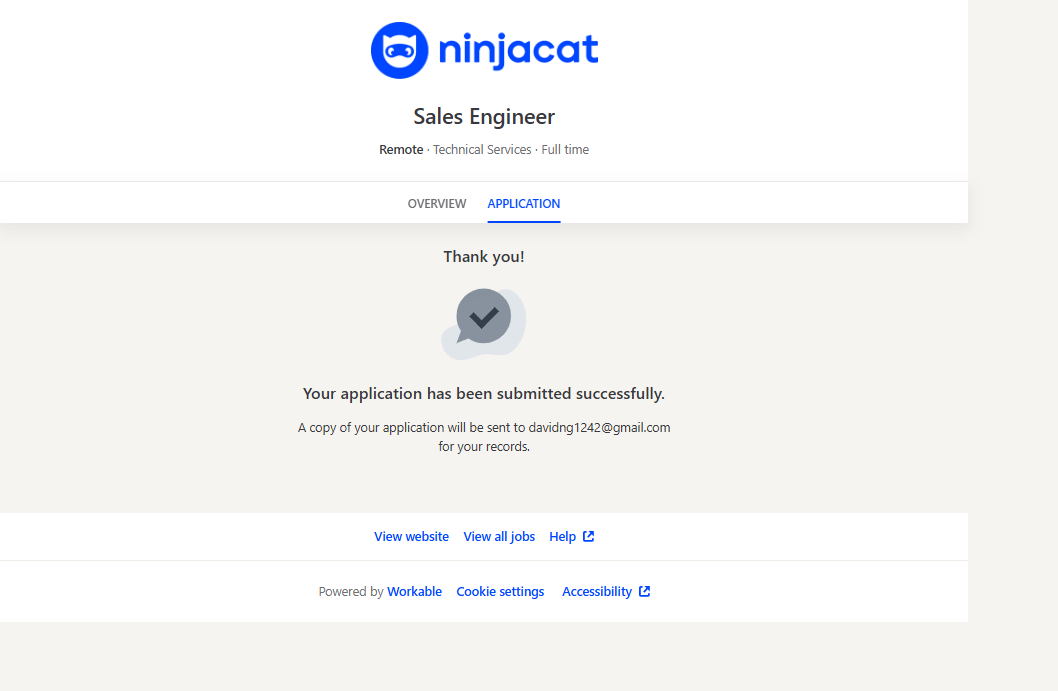Screen dimensions: 1058x691
Task: Click the Thank you! heading
Action: point(484,257)
